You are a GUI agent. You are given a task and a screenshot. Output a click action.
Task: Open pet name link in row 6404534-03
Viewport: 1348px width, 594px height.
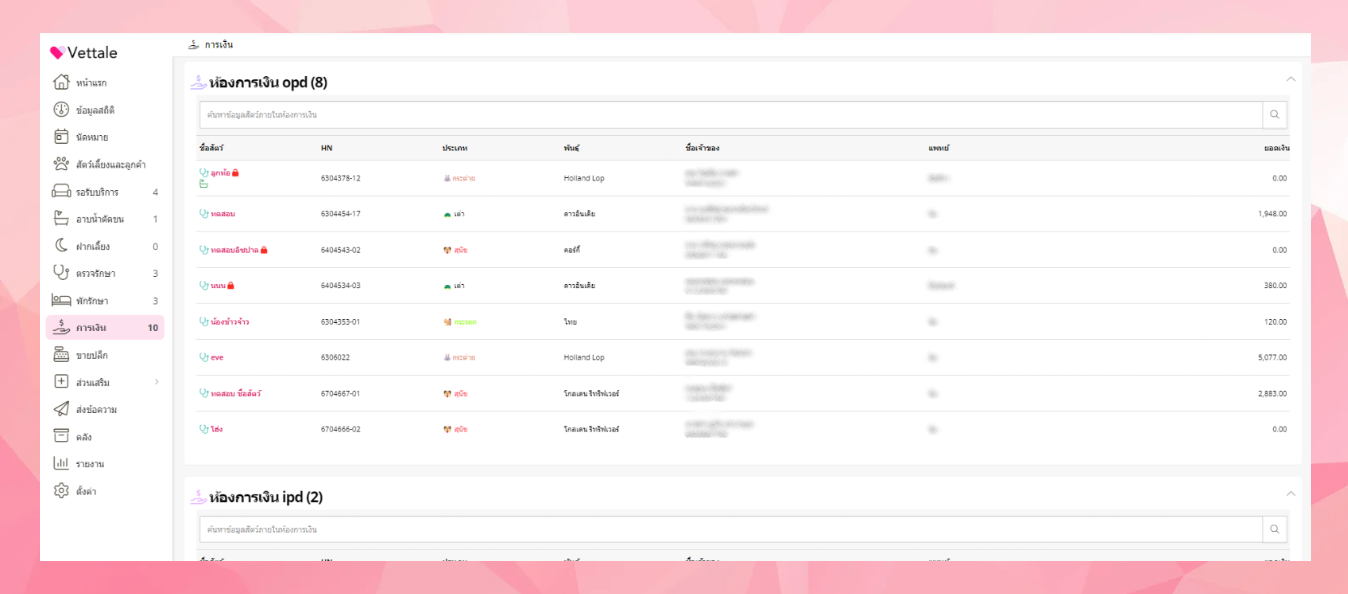click(218, 286)
